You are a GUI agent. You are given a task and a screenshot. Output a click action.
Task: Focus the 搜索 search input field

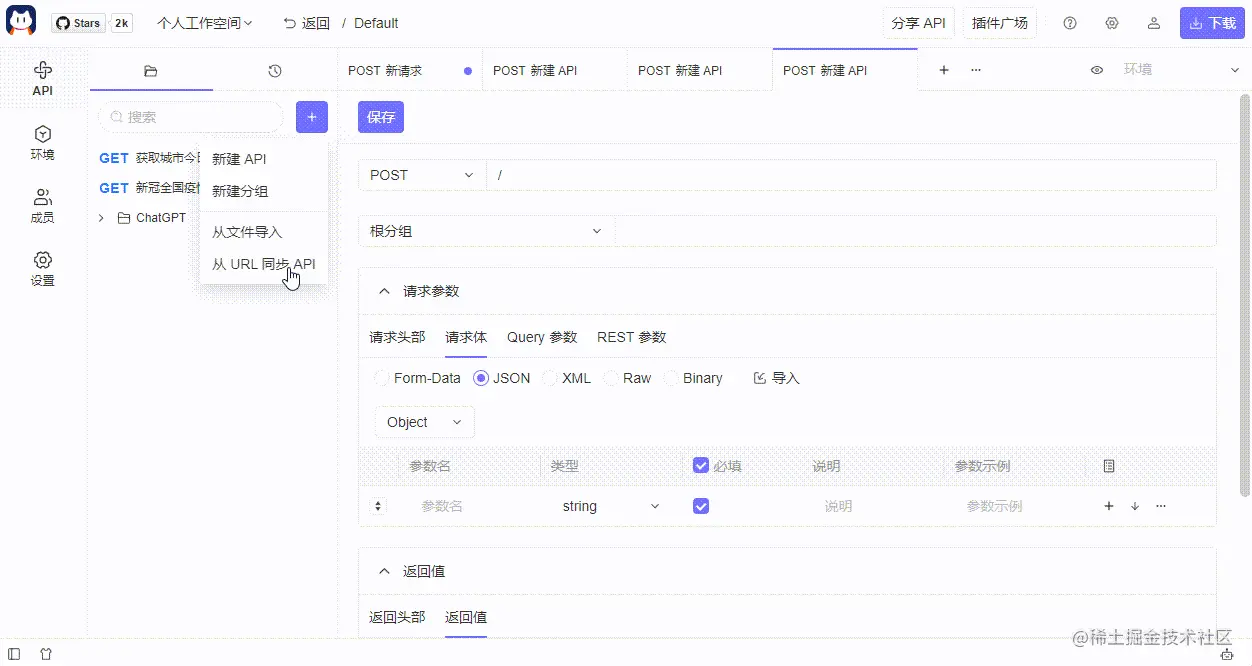pos(192,117)
